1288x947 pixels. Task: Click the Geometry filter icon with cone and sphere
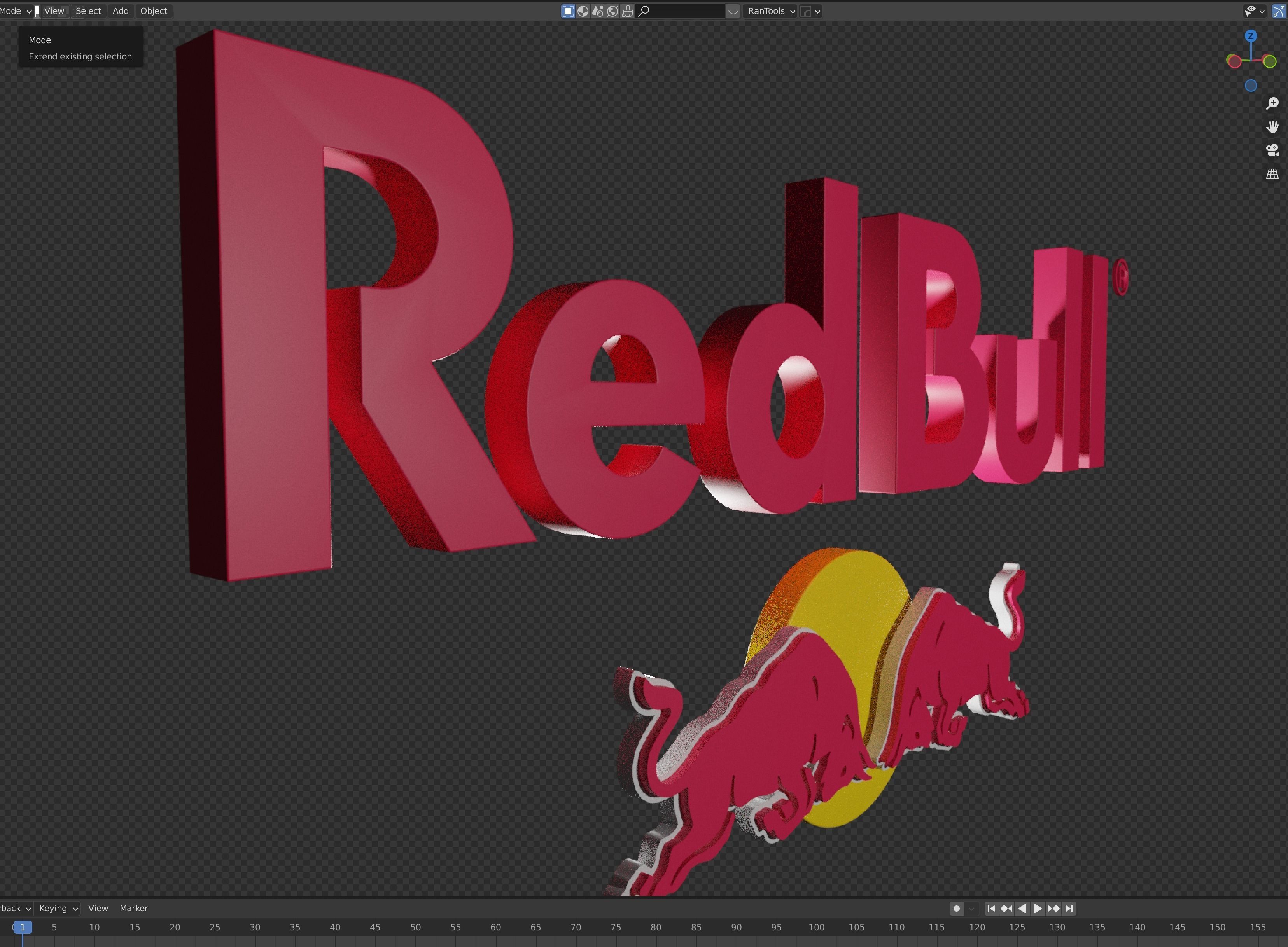[598, 11]
